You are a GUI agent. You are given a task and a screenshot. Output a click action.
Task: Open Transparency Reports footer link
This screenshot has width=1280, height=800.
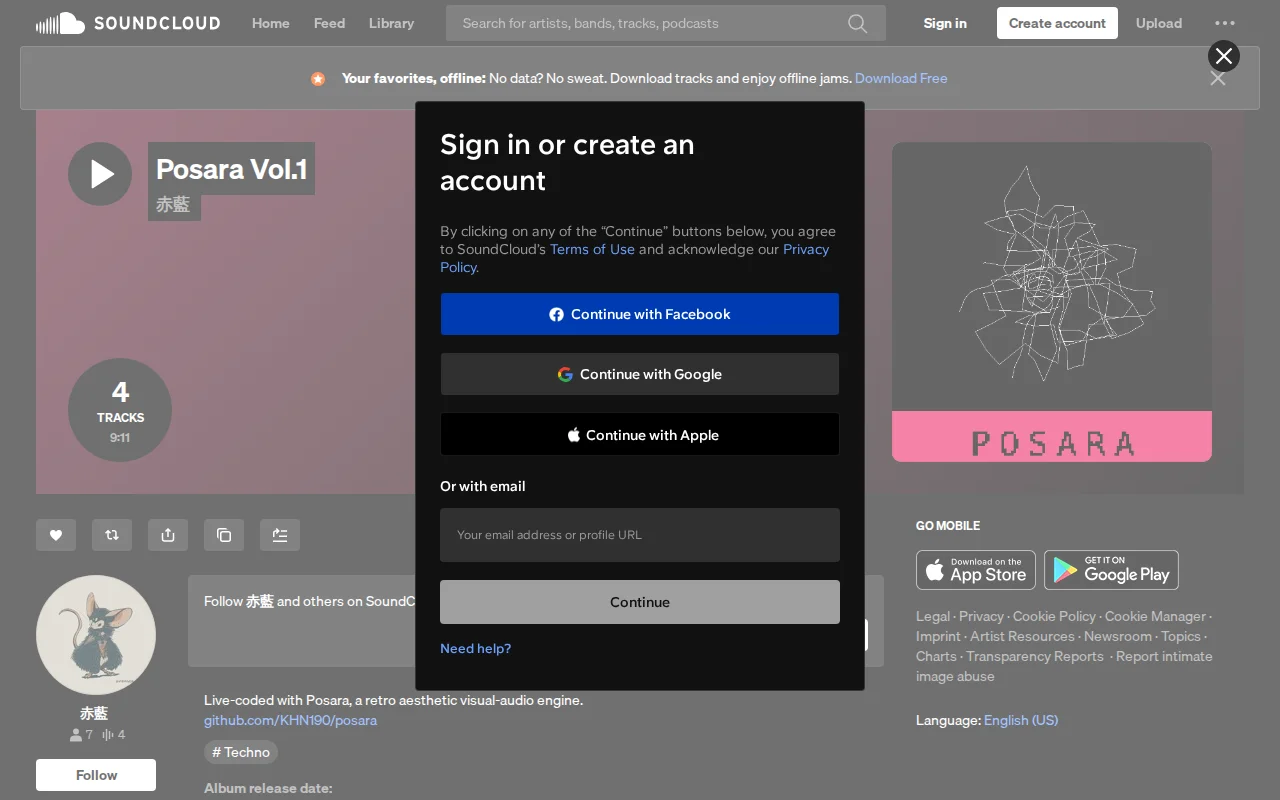[x=1035, y=656]
